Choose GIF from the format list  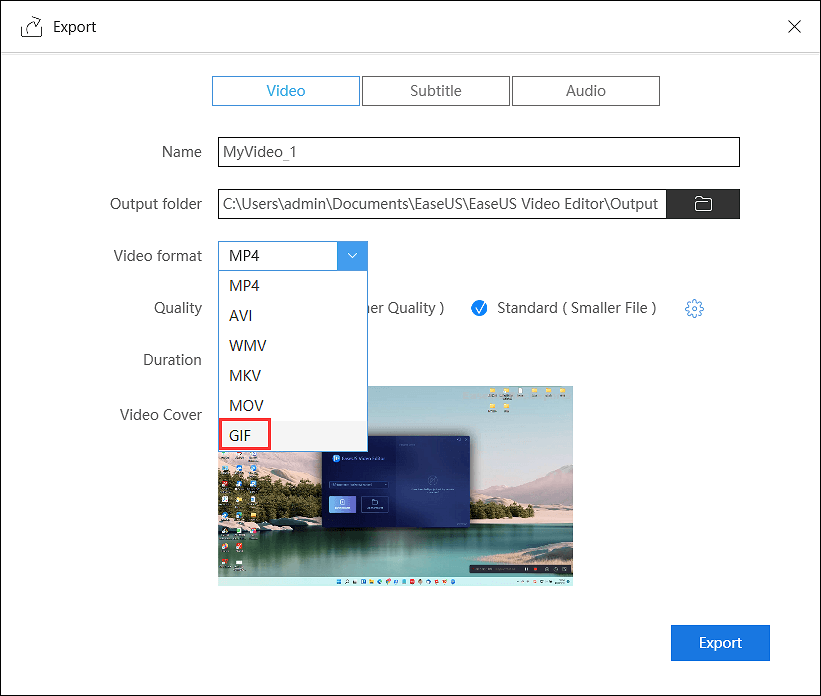241,436
